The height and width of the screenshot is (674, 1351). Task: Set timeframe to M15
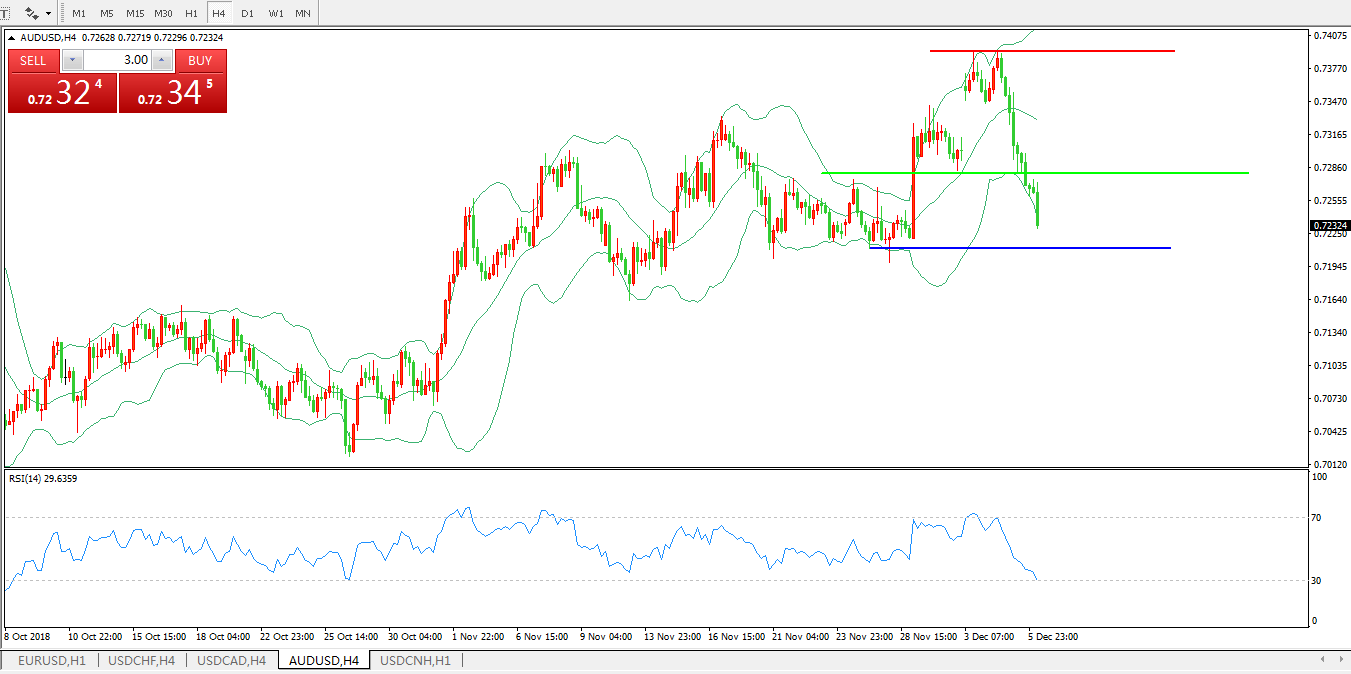(x=135, y=14)
